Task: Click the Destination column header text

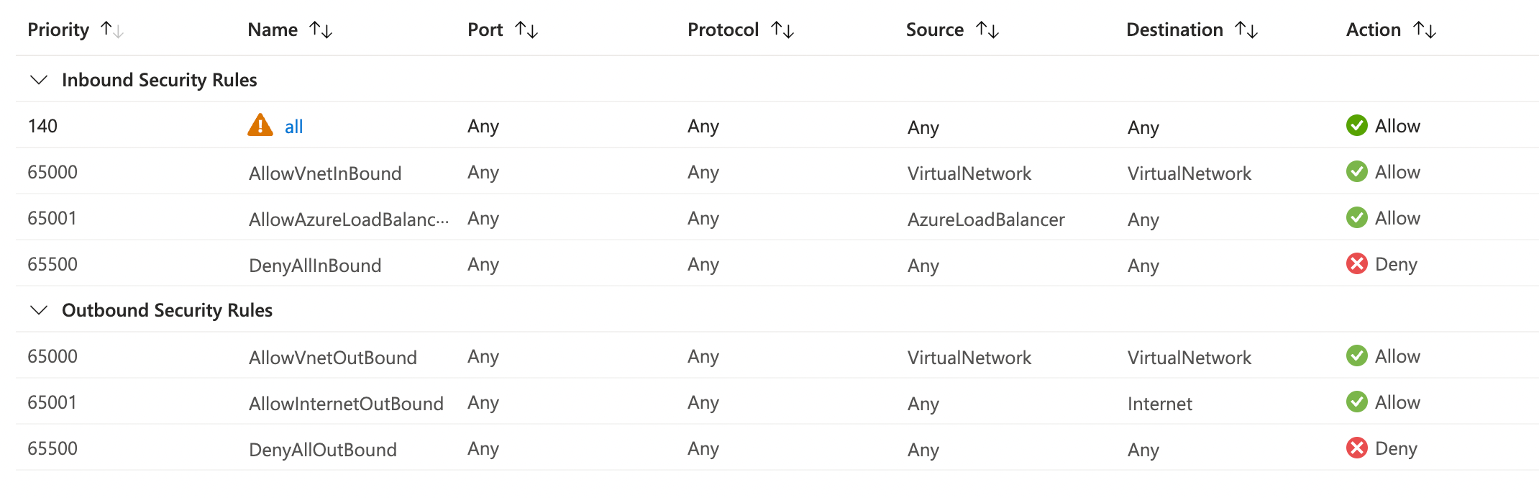Action: pyautogui.click(x=1174, y=30)
